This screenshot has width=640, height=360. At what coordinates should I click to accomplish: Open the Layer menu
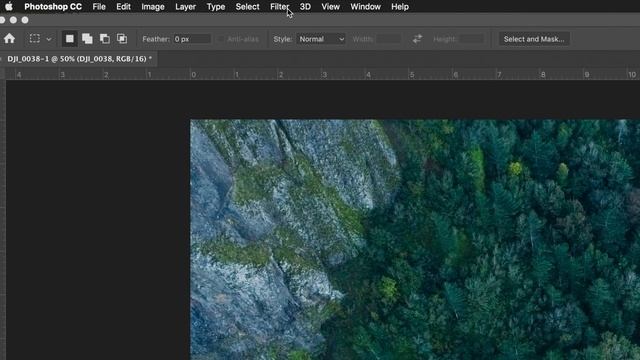185,7
